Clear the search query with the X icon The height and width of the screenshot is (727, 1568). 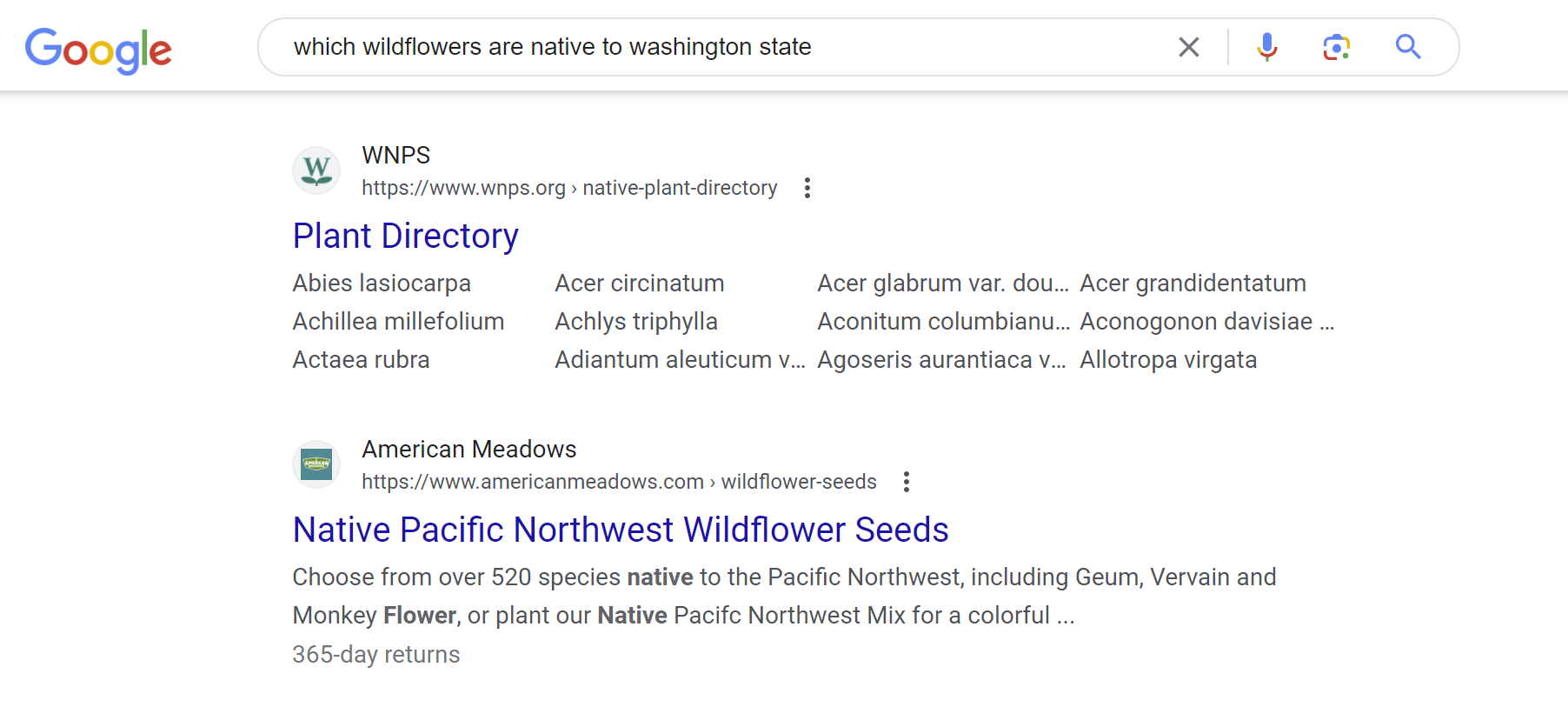pyautogui.click(x=1188, y=47)
